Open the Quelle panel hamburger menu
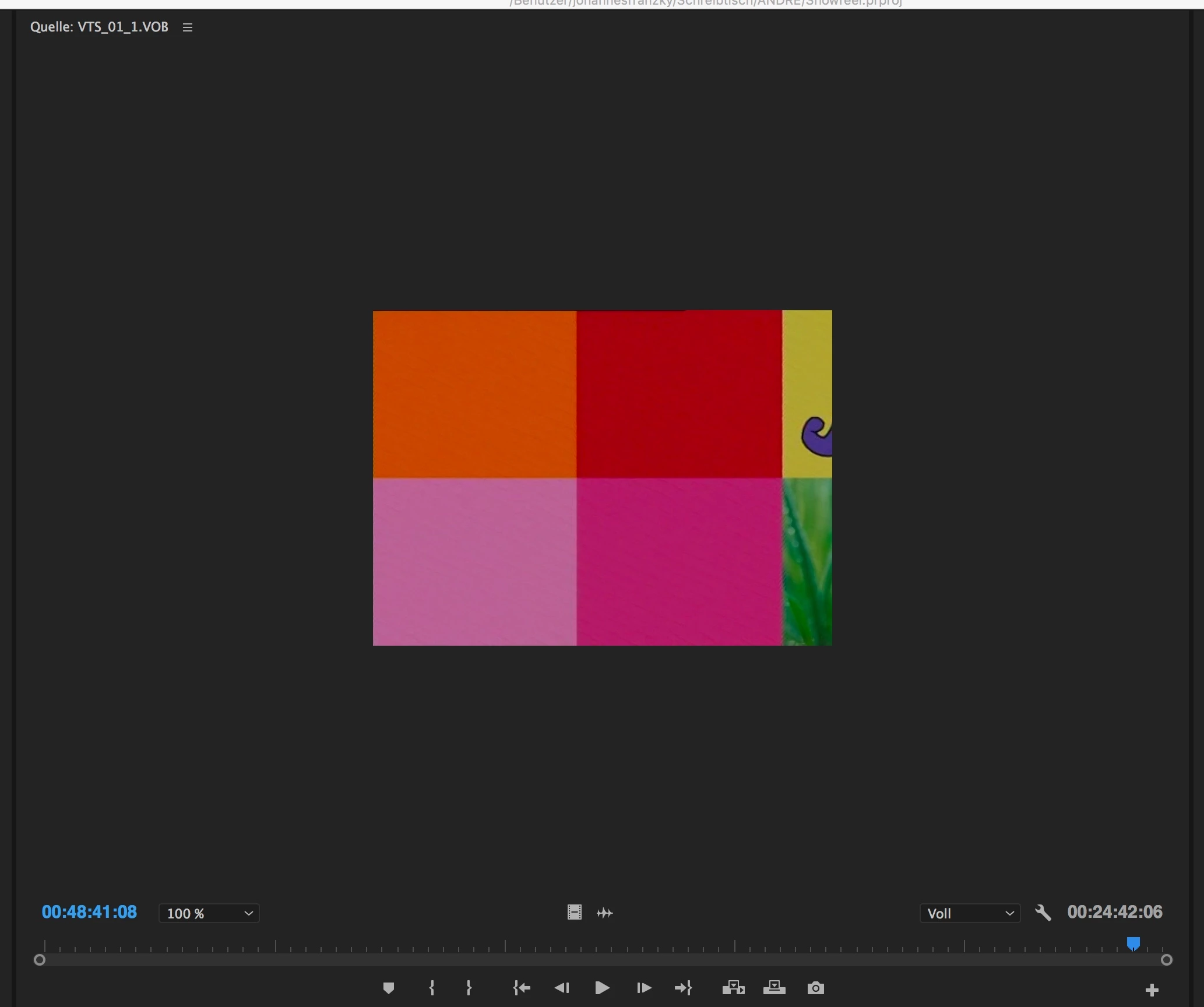 188,27
